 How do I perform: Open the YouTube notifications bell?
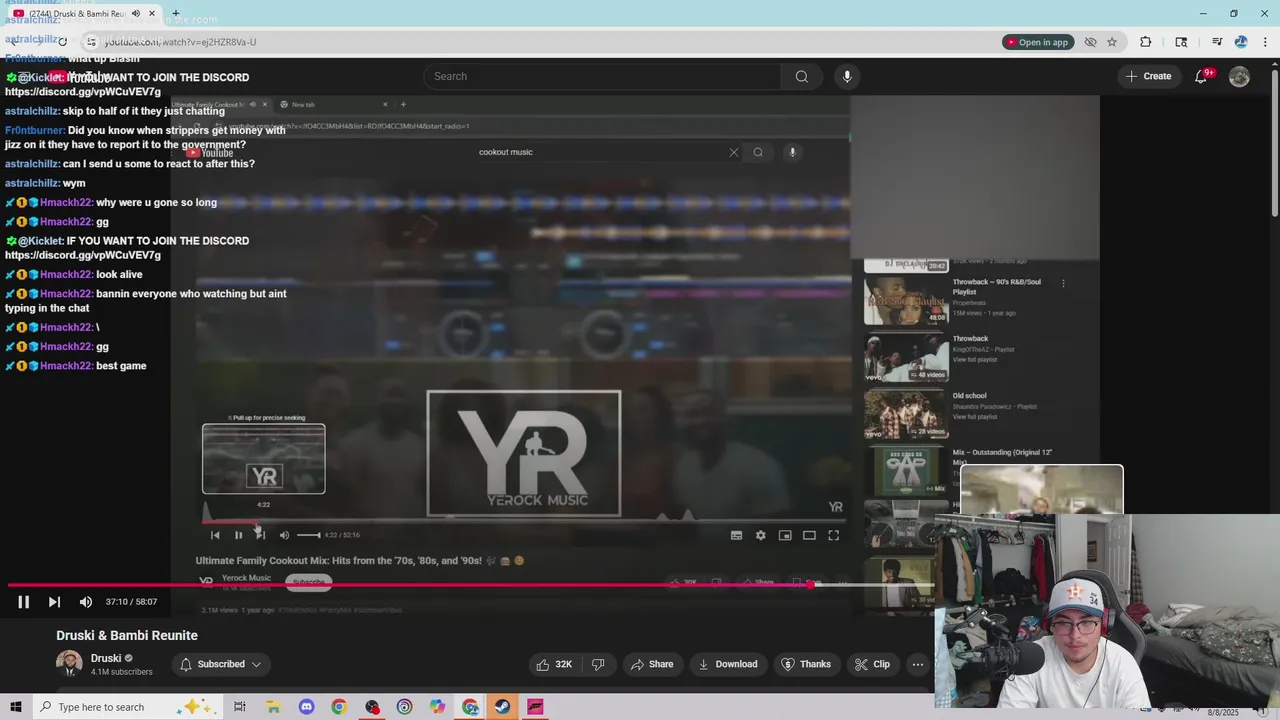tap(1202, 77)
